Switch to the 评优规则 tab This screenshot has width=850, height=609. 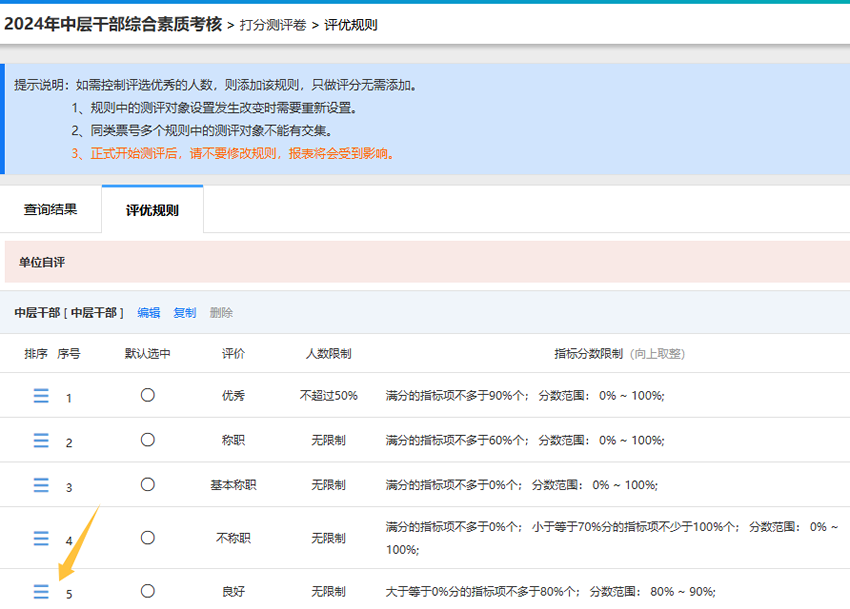152,210
